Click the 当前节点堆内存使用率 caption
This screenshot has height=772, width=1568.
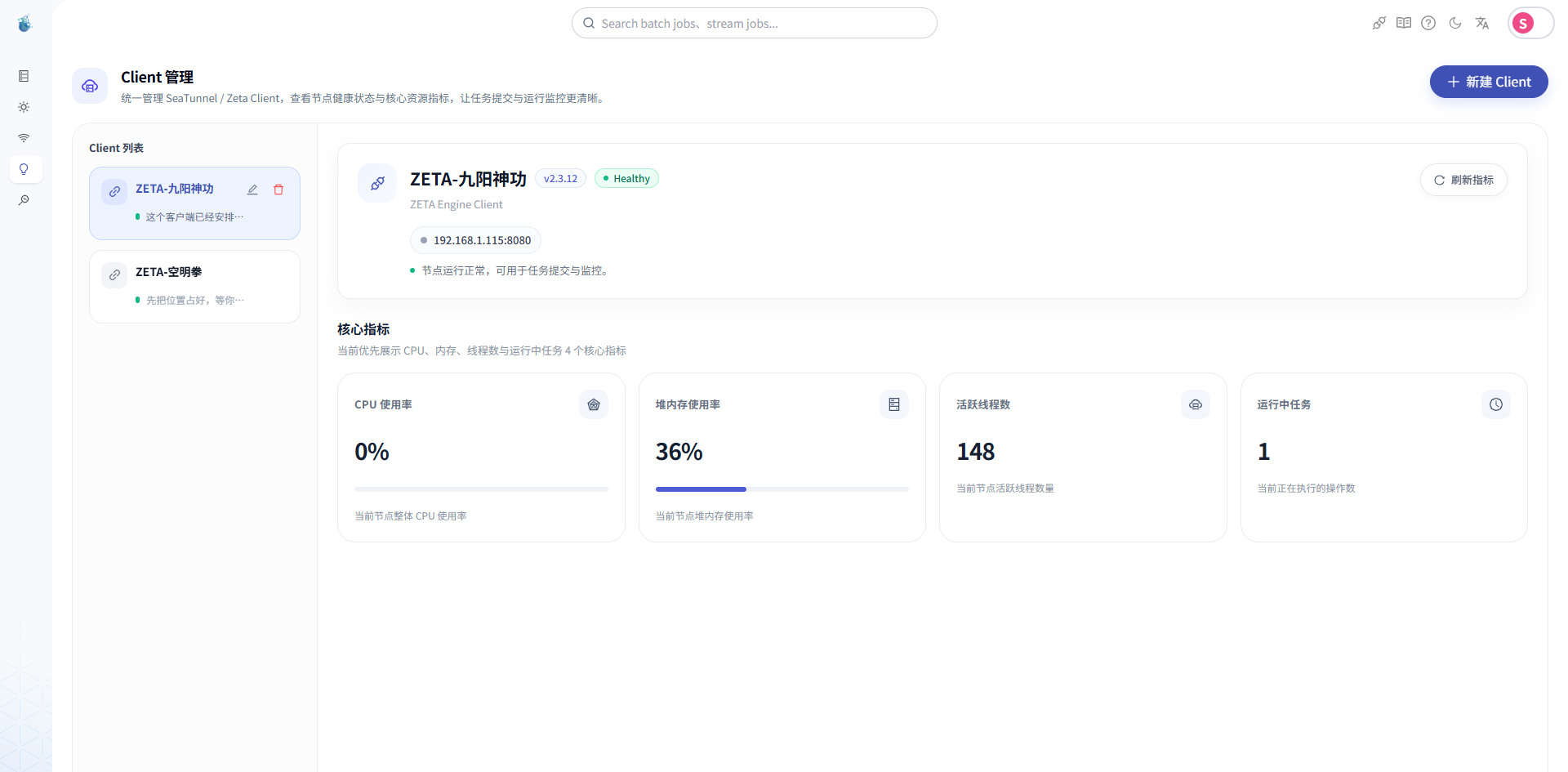click(x=704, y=516)
